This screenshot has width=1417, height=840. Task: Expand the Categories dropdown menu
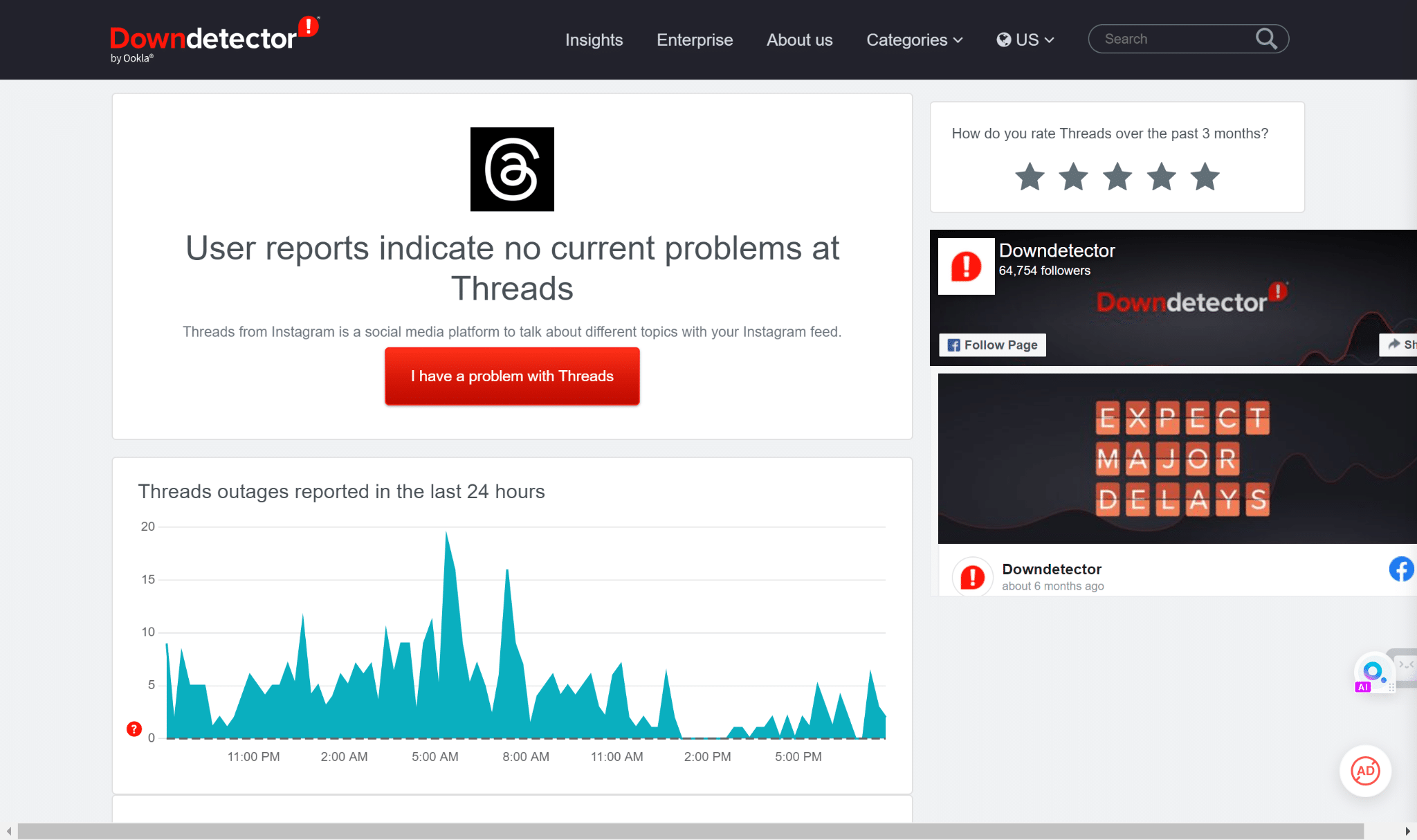[913, 39]
